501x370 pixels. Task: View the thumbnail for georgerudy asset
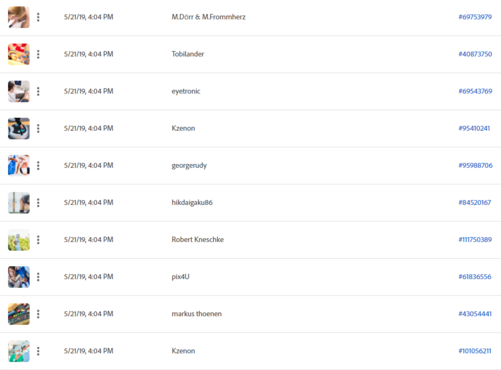(x=19, y=165)
